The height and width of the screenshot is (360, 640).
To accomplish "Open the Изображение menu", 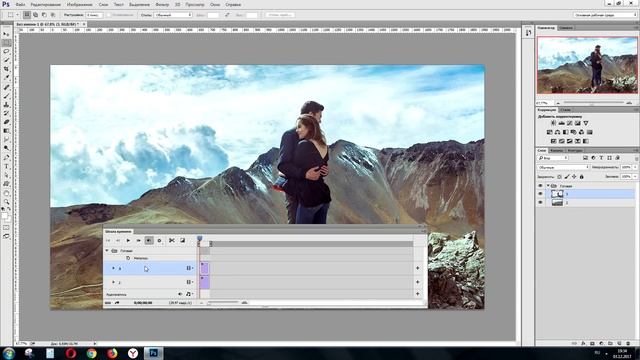I will click(80, 4).
